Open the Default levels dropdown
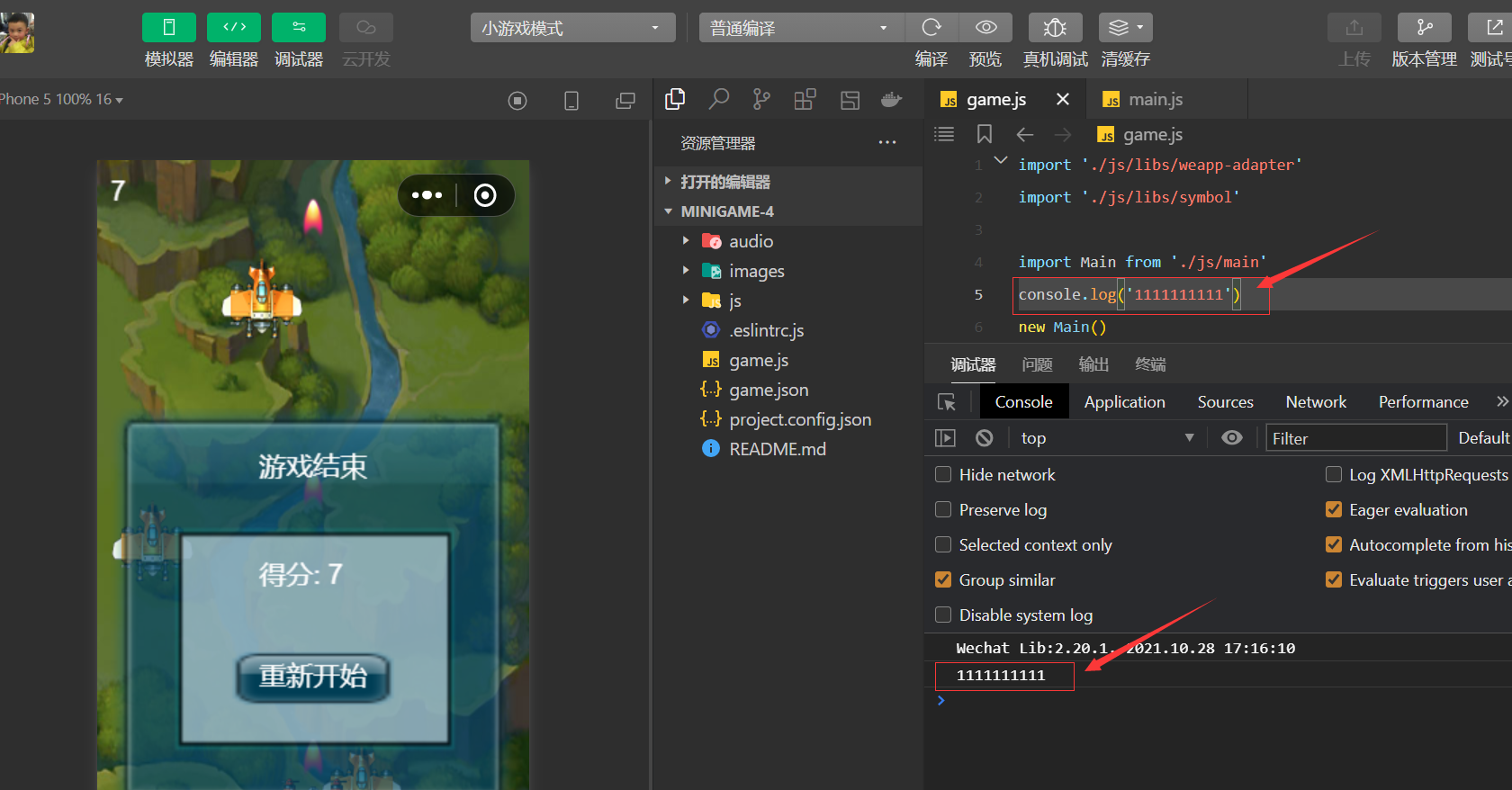The image size is (1512, 790). tap(1483, 438)
